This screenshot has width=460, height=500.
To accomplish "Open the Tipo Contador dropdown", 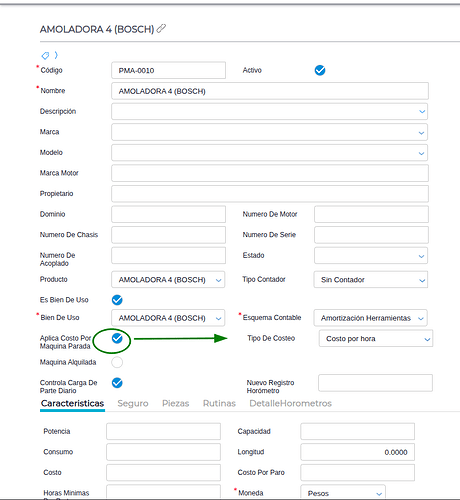I will [371, 280].
